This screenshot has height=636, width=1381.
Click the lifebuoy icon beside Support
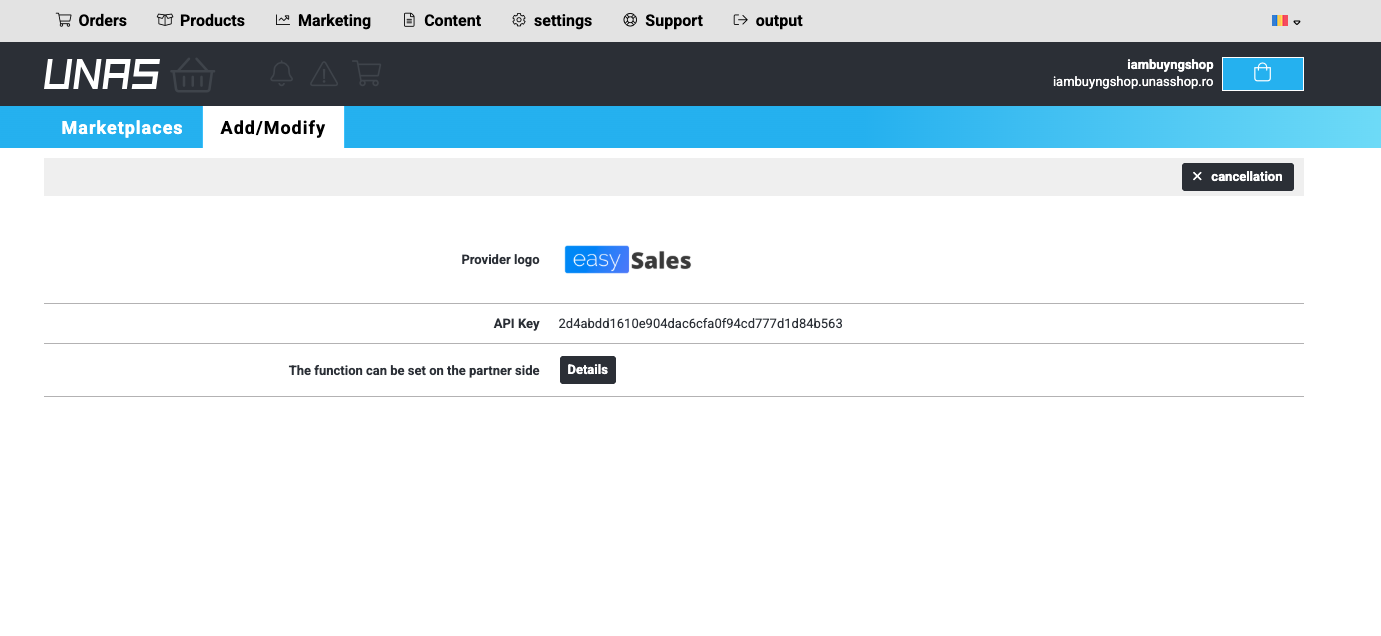coord(630,20)
